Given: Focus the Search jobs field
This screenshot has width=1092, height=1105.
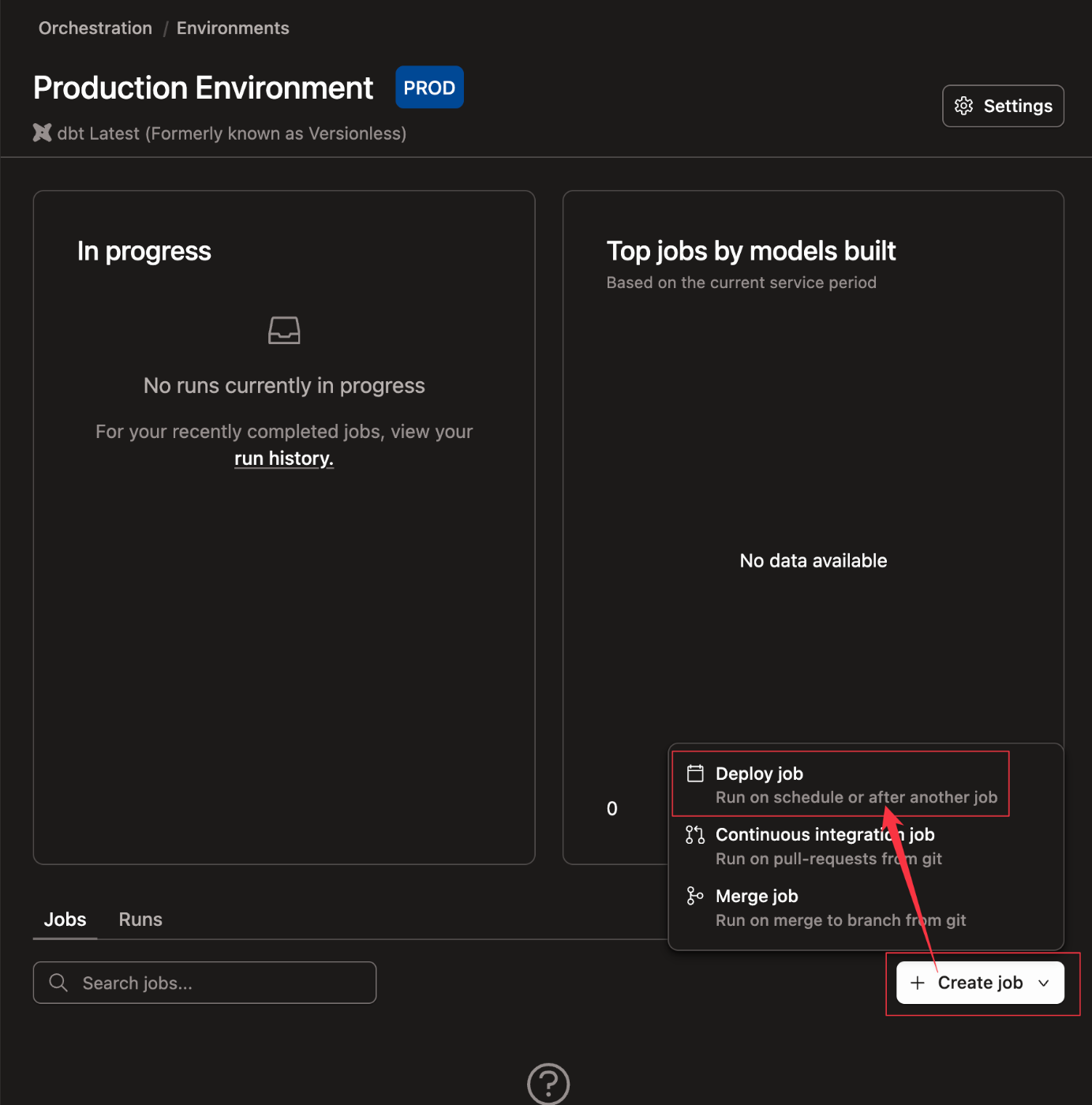Looking at the screenshot, I should pyautogui.click(x=204, y=983).
